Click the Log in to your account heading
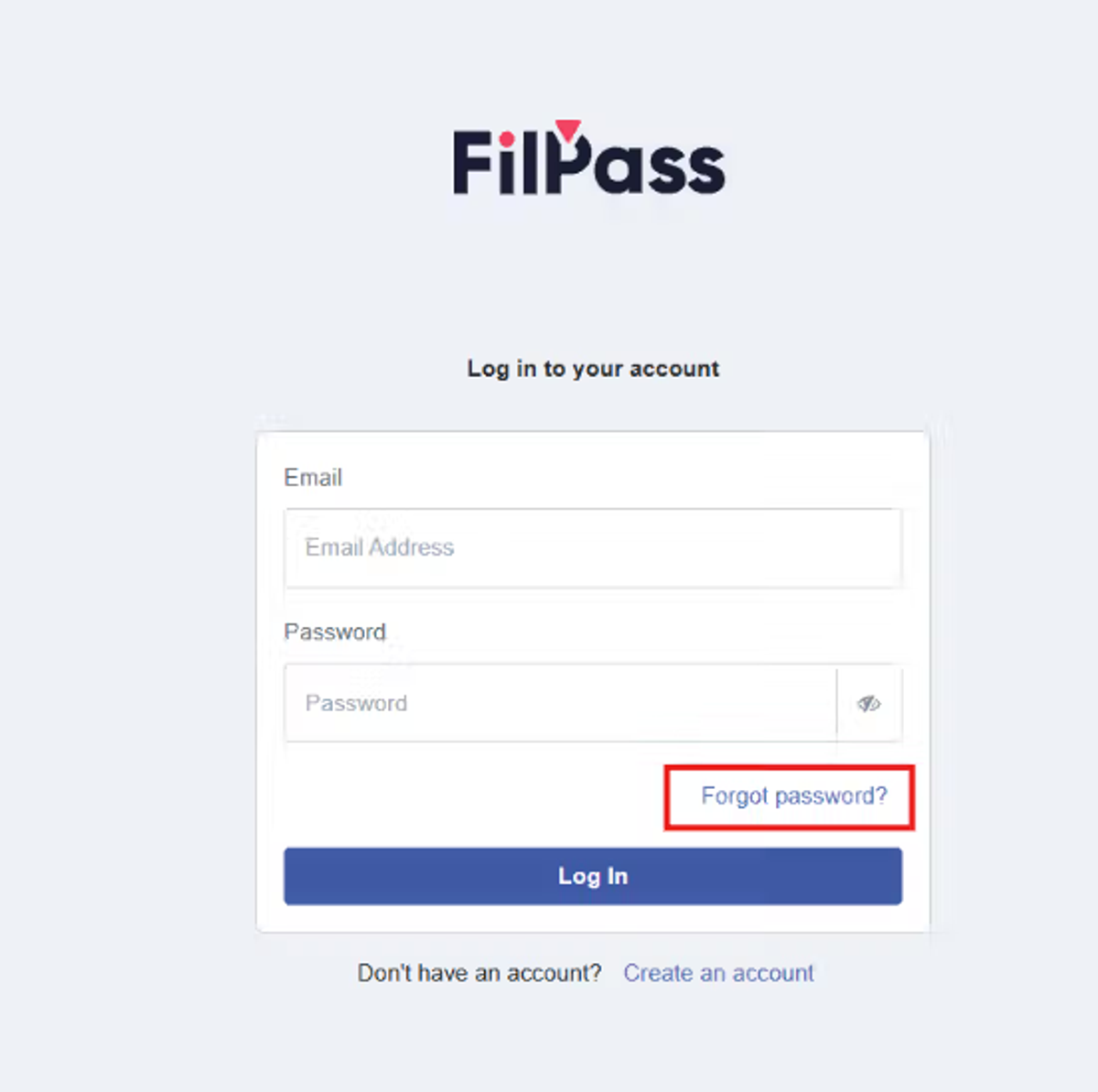 592,368
